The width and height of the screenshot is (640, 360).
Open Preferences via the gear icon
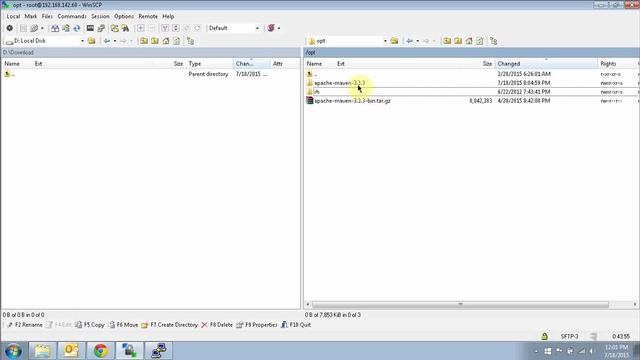(9, 28)
